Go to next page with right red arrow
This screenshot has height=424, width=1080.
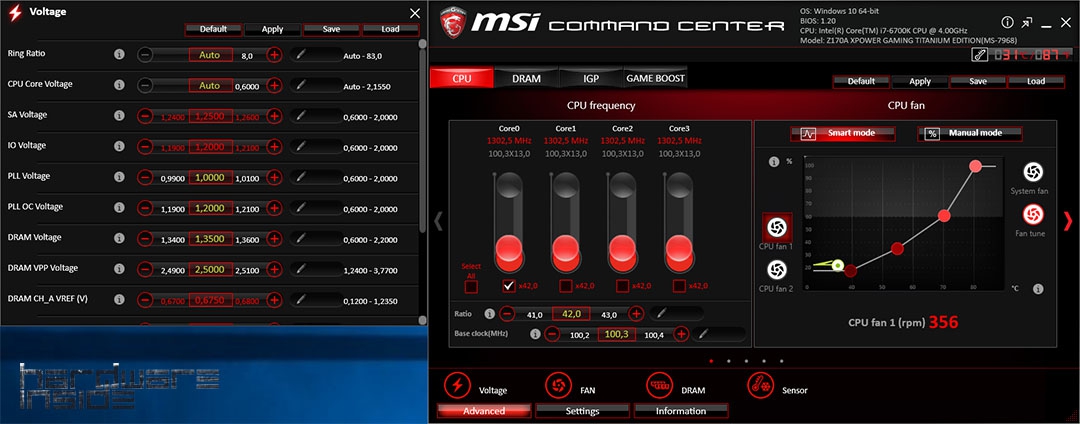point(1068,220)
